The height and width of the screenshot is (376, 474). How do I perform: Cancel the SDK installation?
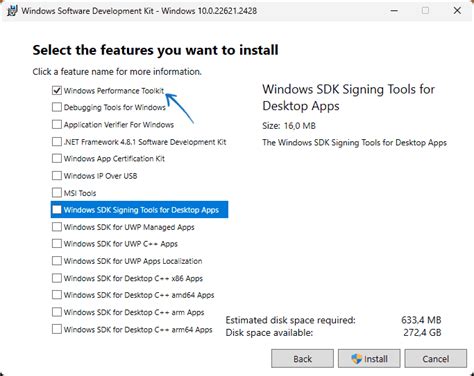436,359
